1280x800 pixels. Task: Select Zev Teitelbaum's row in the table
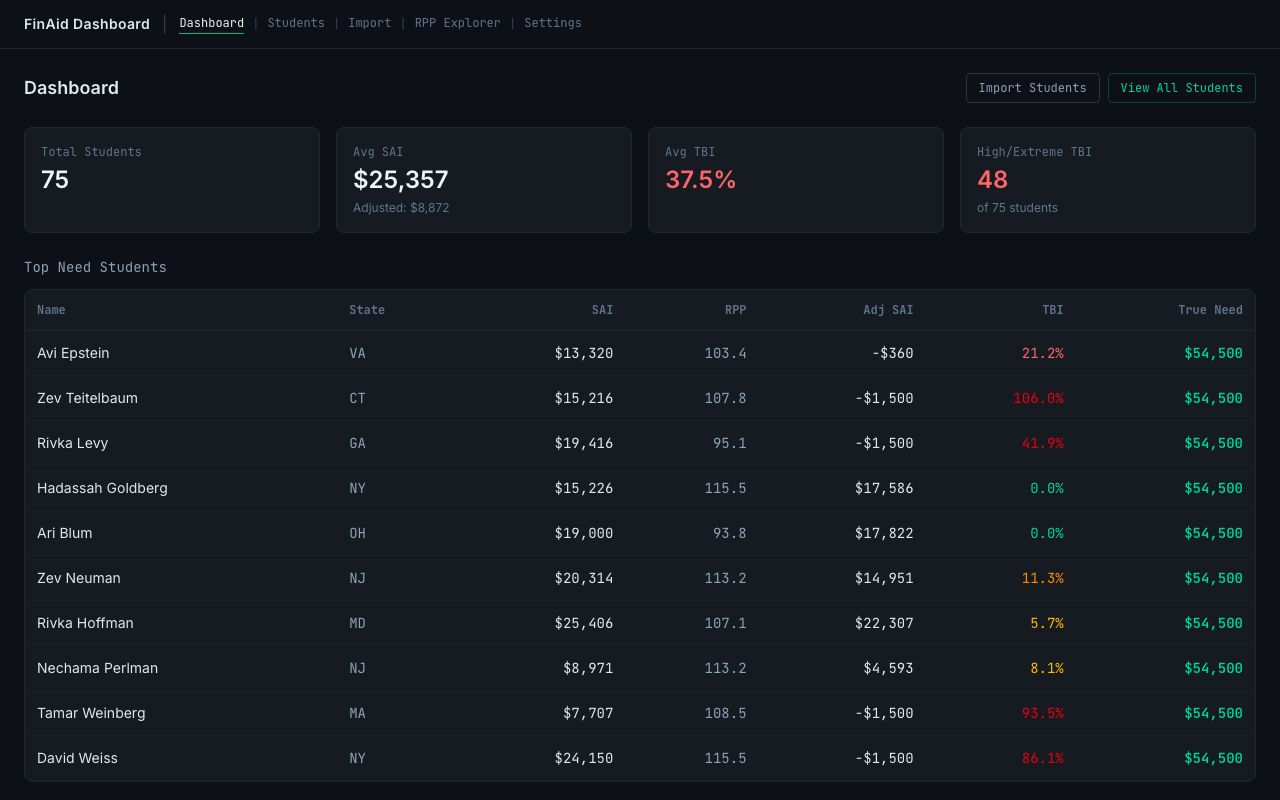click(x=87, y=398)
